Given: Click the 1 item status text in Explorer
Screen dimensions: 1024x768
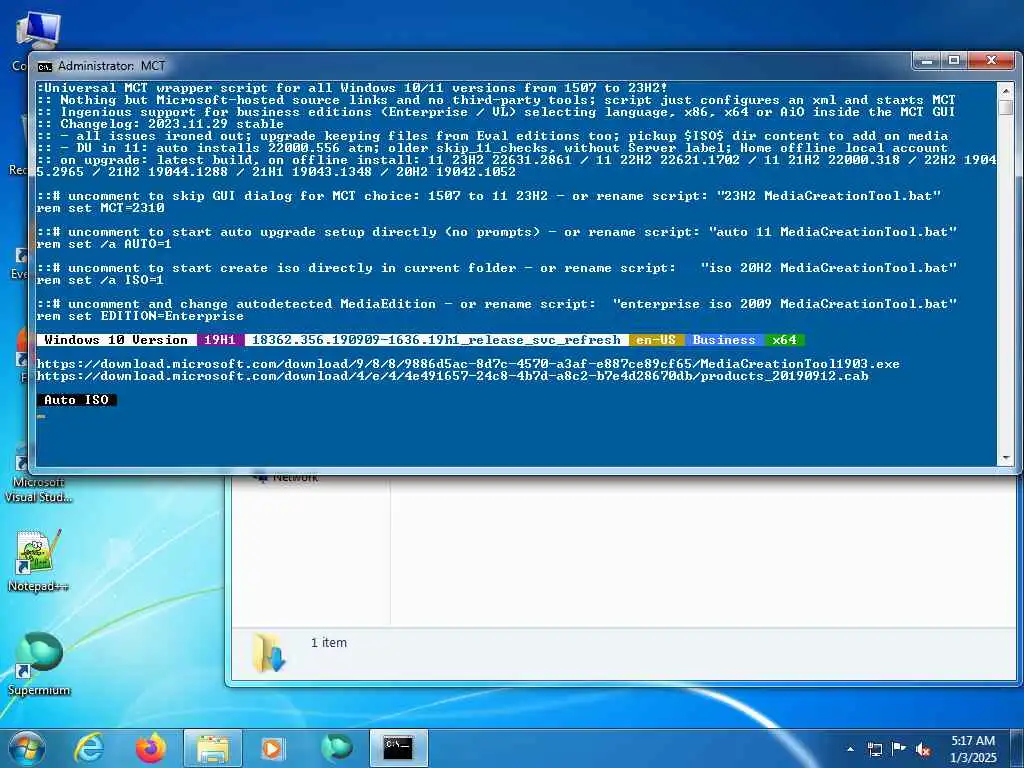Looking at the screenshot, I should click(x=328, y=643).
